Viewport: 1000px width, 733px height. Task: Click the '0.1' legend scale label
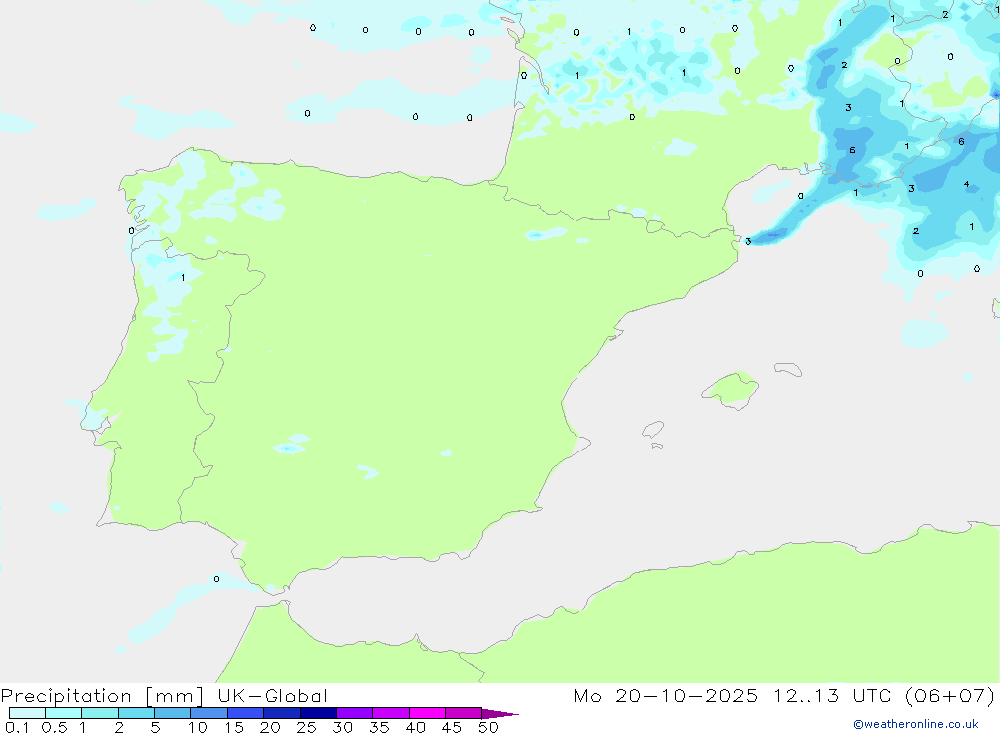pos(17,727)
